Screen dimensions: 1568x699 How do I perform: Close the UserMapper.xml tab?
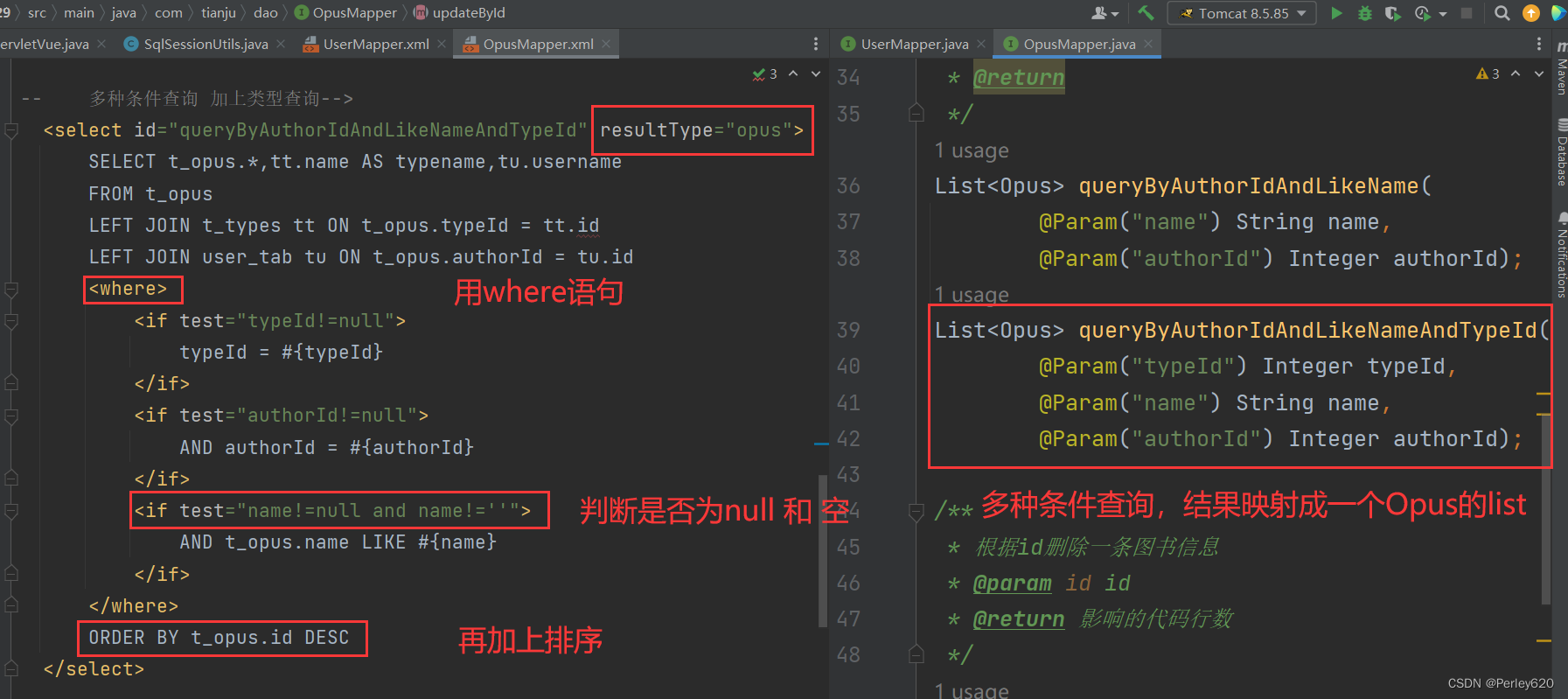[x=442, y=44]
